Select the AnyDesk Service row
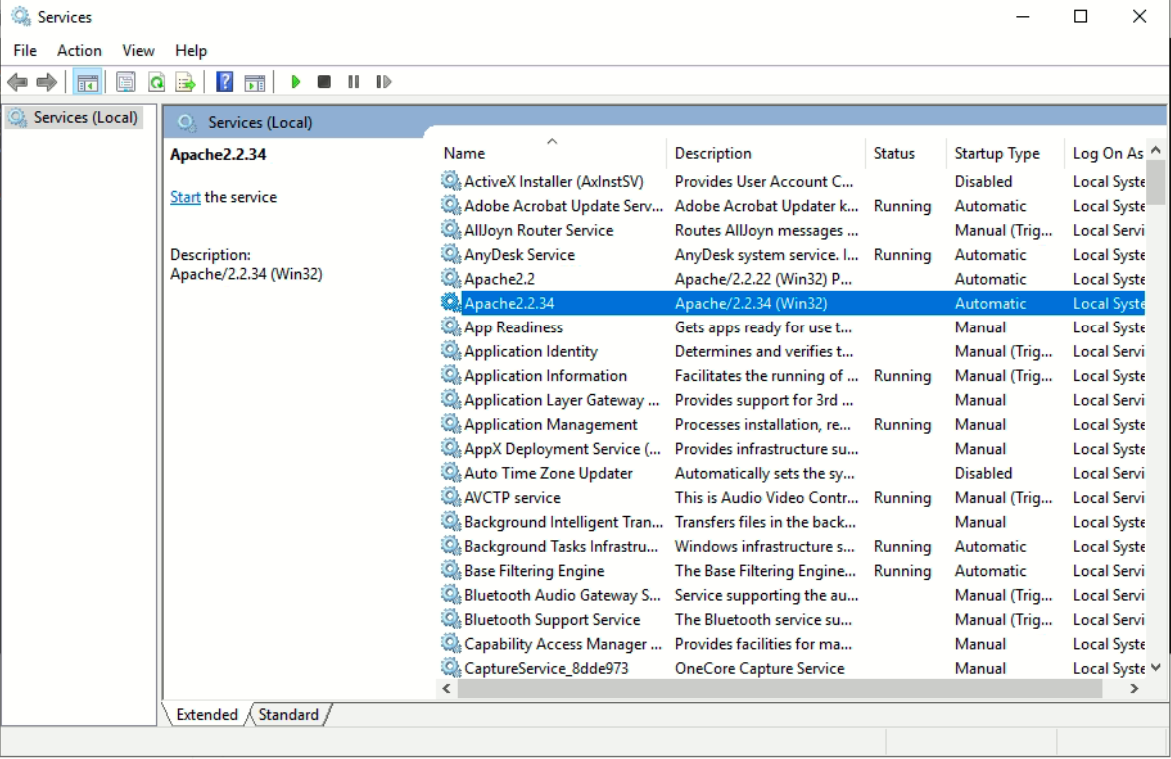 tap(519, 255)
